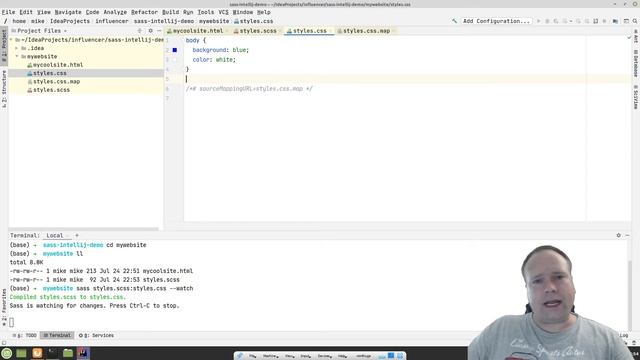Image resolution: width=640 pixels, height=360 pixels.
Task: Open the Linux Mint start menu icon
Action: (7, 353)
